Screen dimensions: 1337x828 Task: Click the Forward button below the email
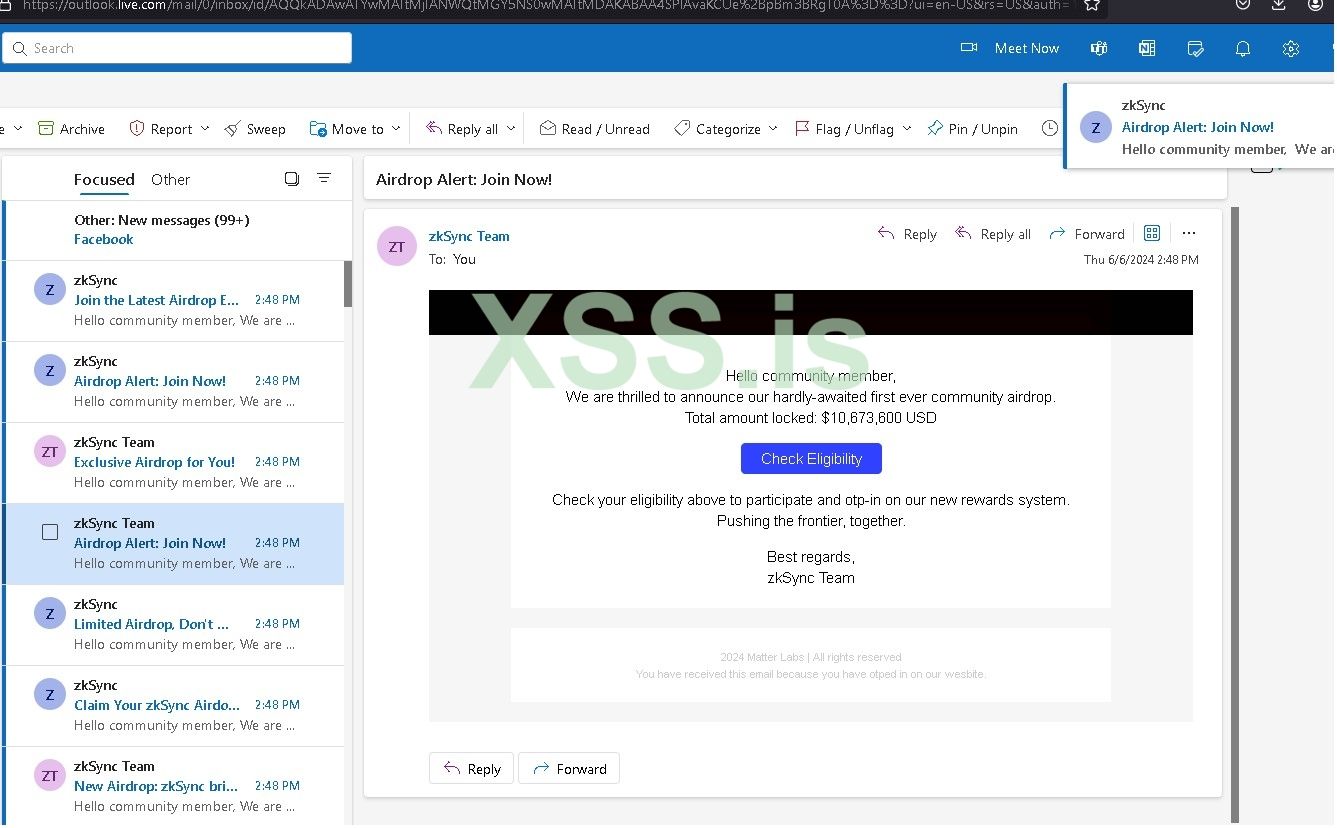pyautogui.click(x=569, y=769)
